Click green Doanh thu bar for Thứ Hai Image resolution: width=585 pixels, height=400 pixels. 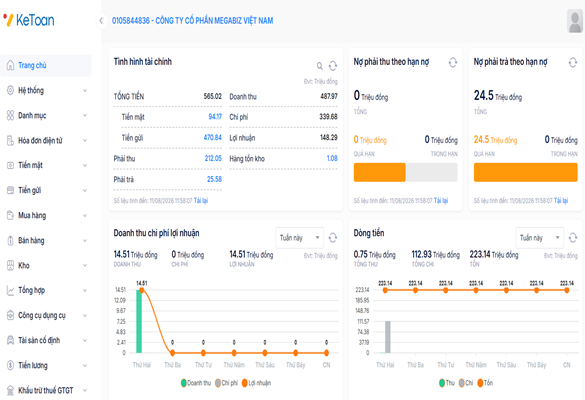click(x=139, y=321)
